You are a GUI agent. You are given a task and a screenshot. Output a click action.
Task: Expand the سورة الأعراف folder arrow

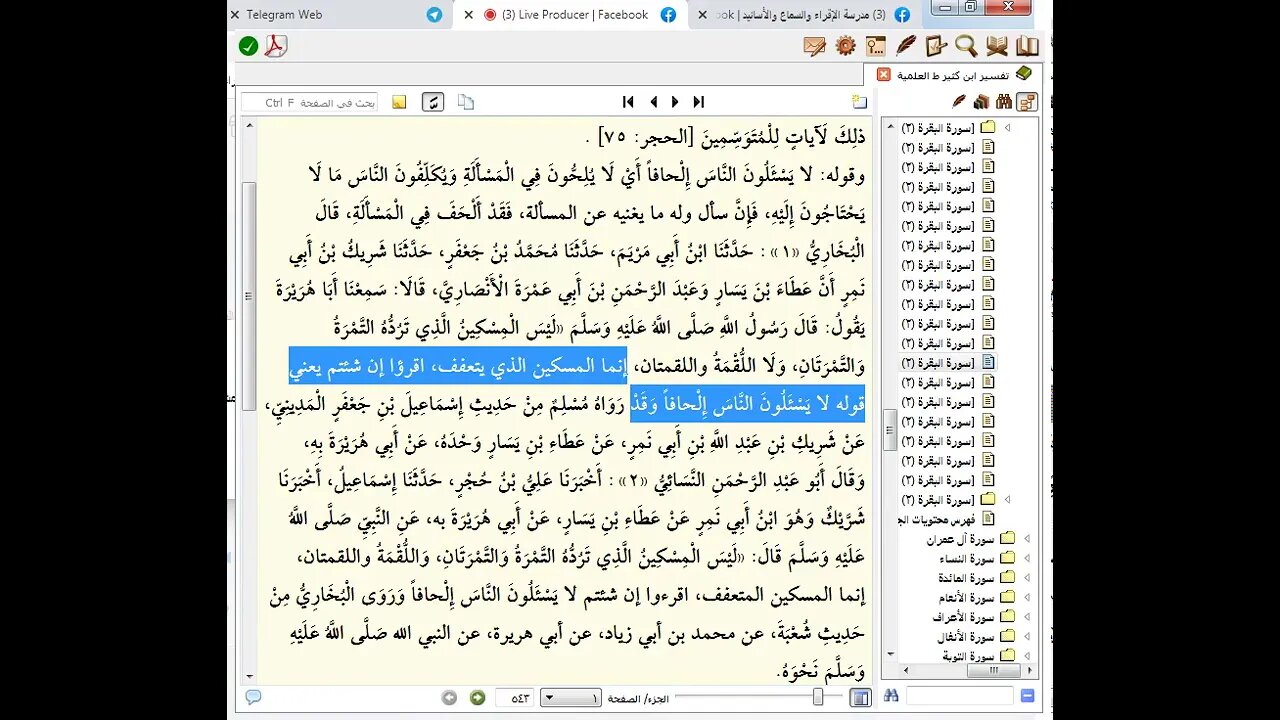1026,617
